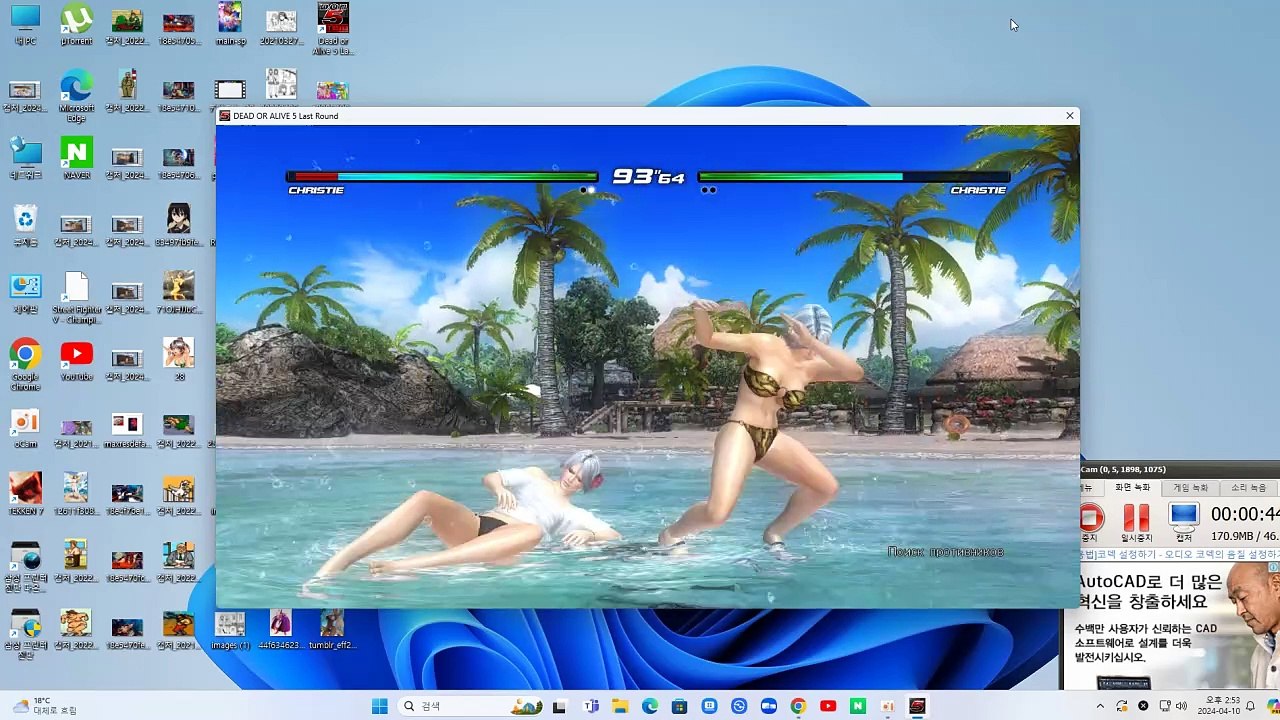Screen dimensions: 1280x720
Task: Launch µTorrent from the desktop
Action: [x=76, y=24]
